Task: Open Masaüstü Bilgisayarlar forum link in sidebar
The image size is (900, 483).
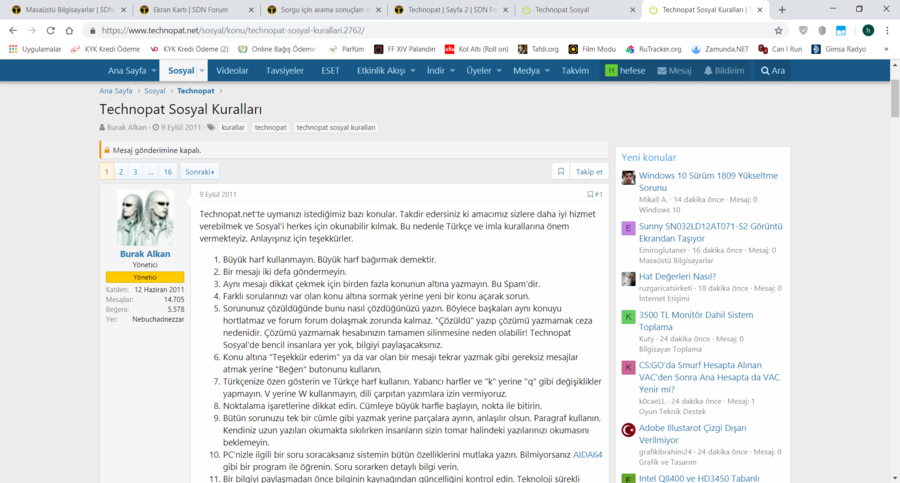Action: pyautogui.click(x=676, y=261)
